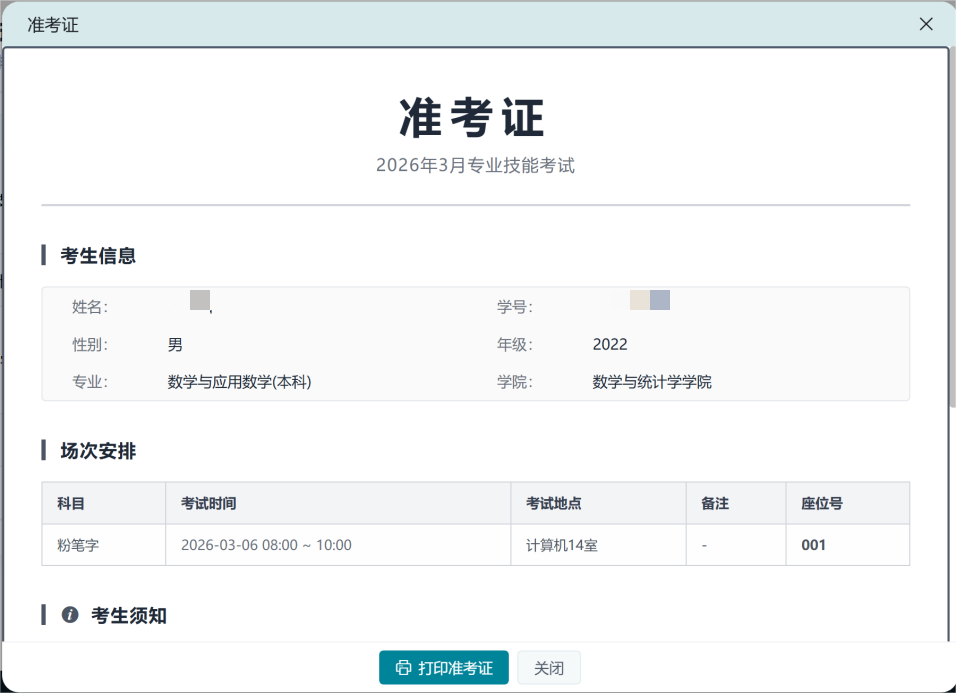Image resolution: width=956 pixels, height=693 pixels.
Task: Click the 学院 field label
Action: tap(515, 382)
